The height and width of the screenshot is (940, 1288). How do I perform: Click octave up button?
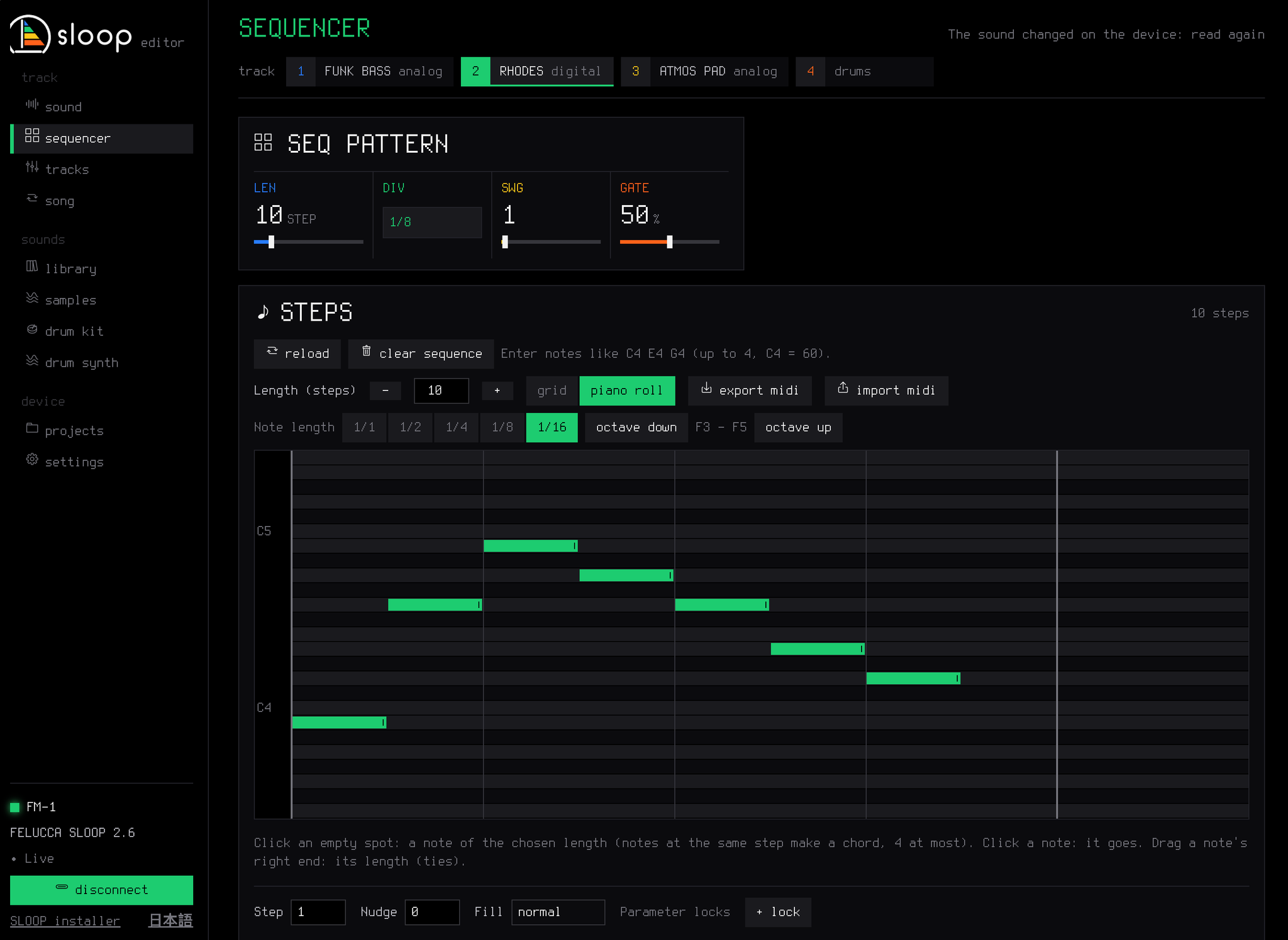(798, 428)
